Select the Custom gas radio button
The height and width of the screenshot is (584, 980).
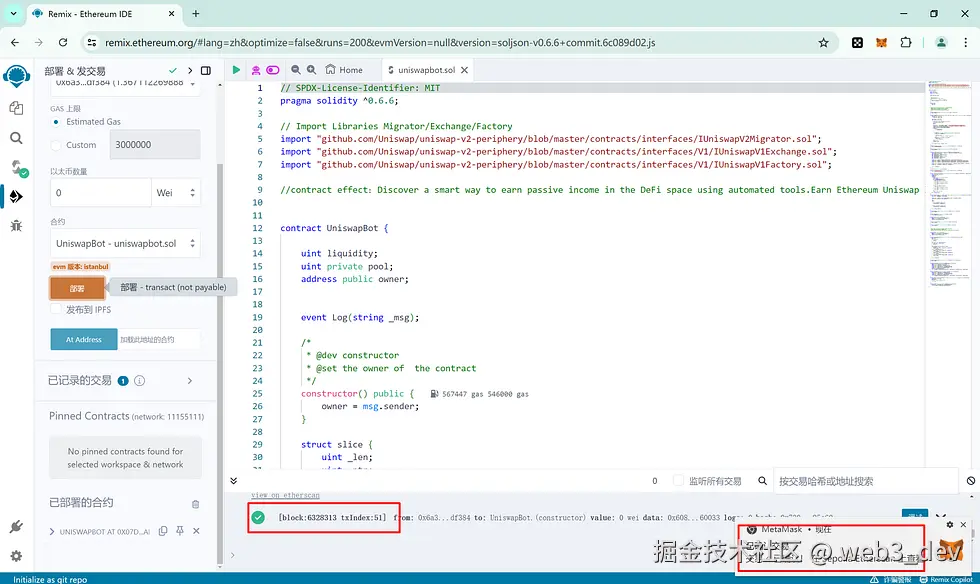[x=56, y=145]
